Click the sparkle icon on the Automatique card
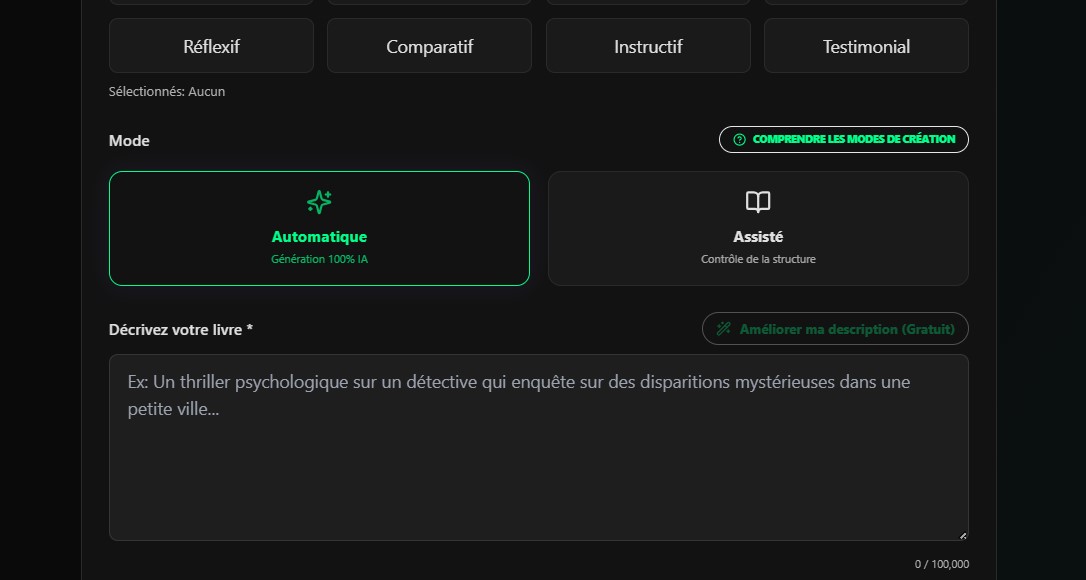Image resolution: width=1086 pixels, height=580 pixels. (319, 202)
